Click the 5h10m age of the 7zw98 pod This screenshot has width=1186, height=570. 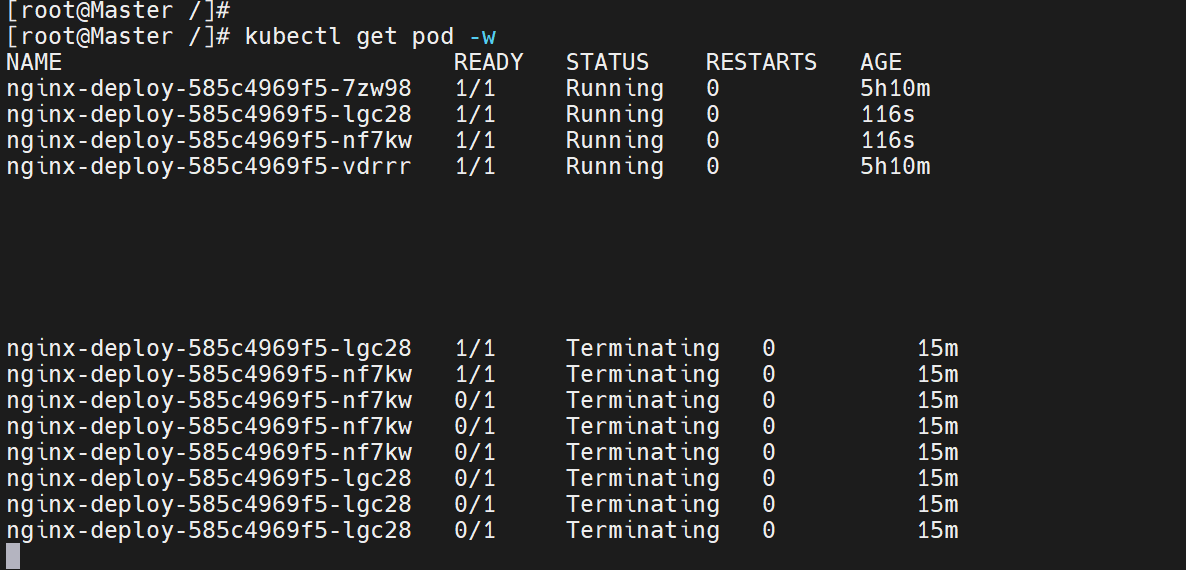point(895,88)
